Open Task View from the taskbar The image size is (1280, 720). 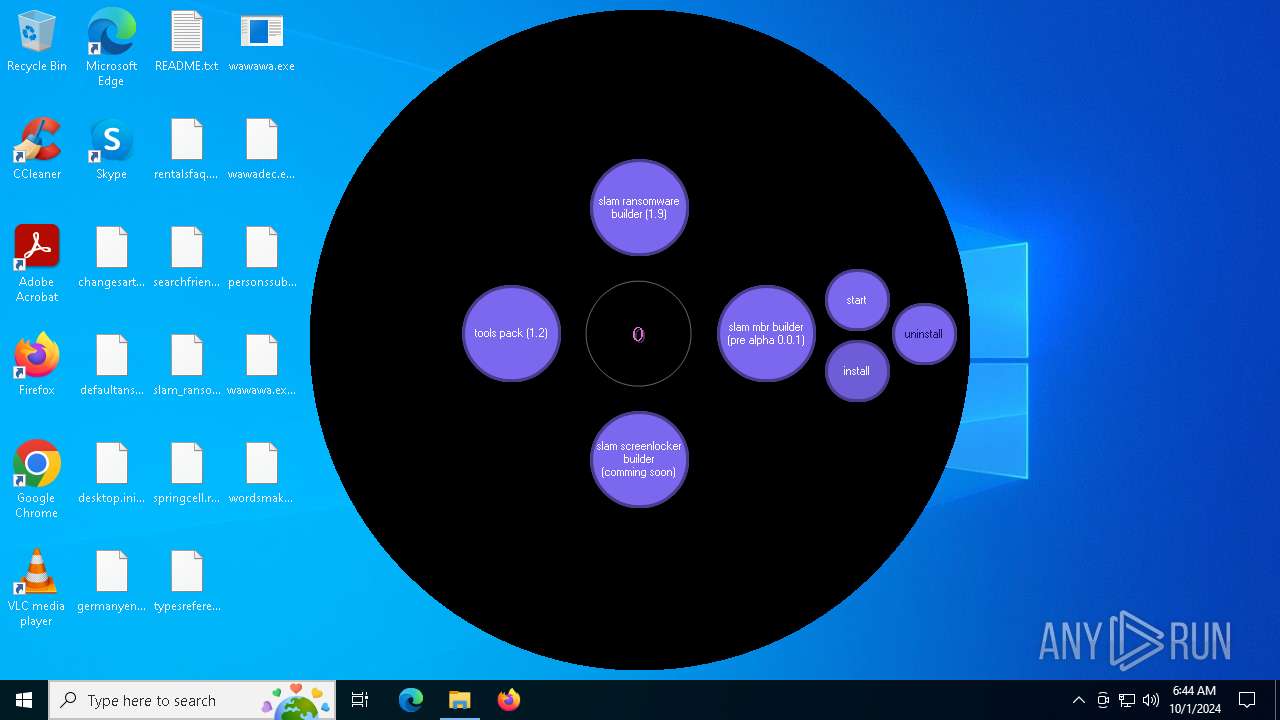point(360,700)
